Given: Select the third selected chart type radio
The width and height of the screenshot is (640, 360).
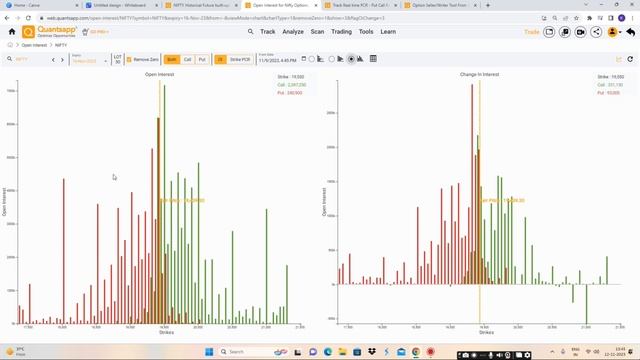Looking at the screenshot, I should point(351,59).
